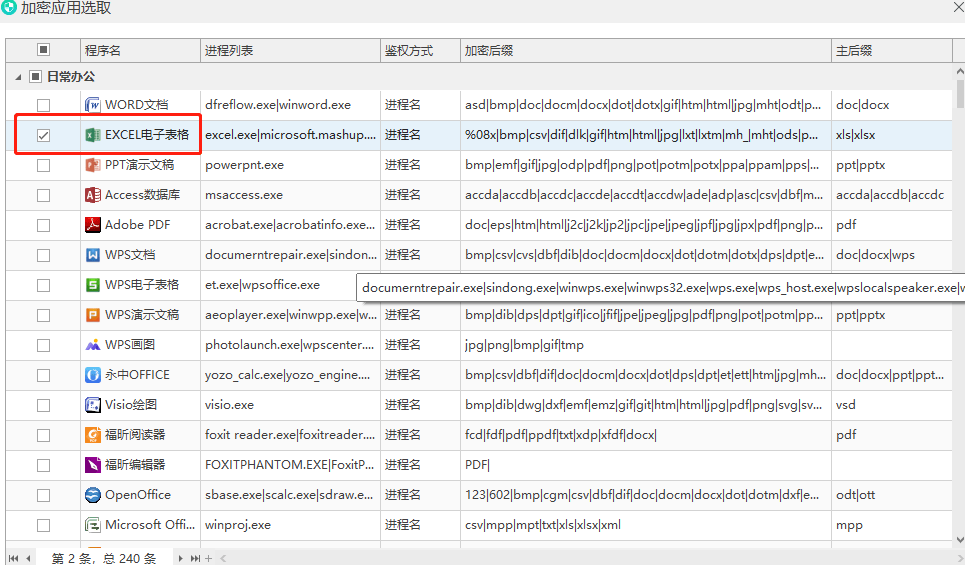This screenshot has height=565, width=965.
Task: Click the 福昕编辑器 program icon
Action: (92, 465)
